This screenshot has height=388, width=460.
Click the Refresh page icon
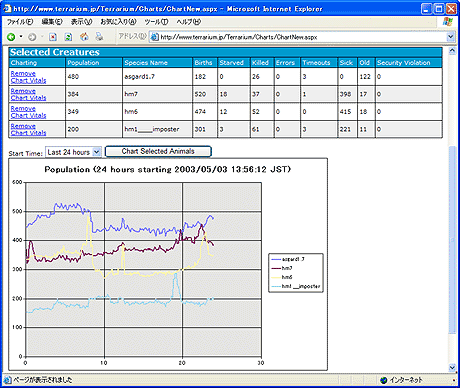(68, 37)
